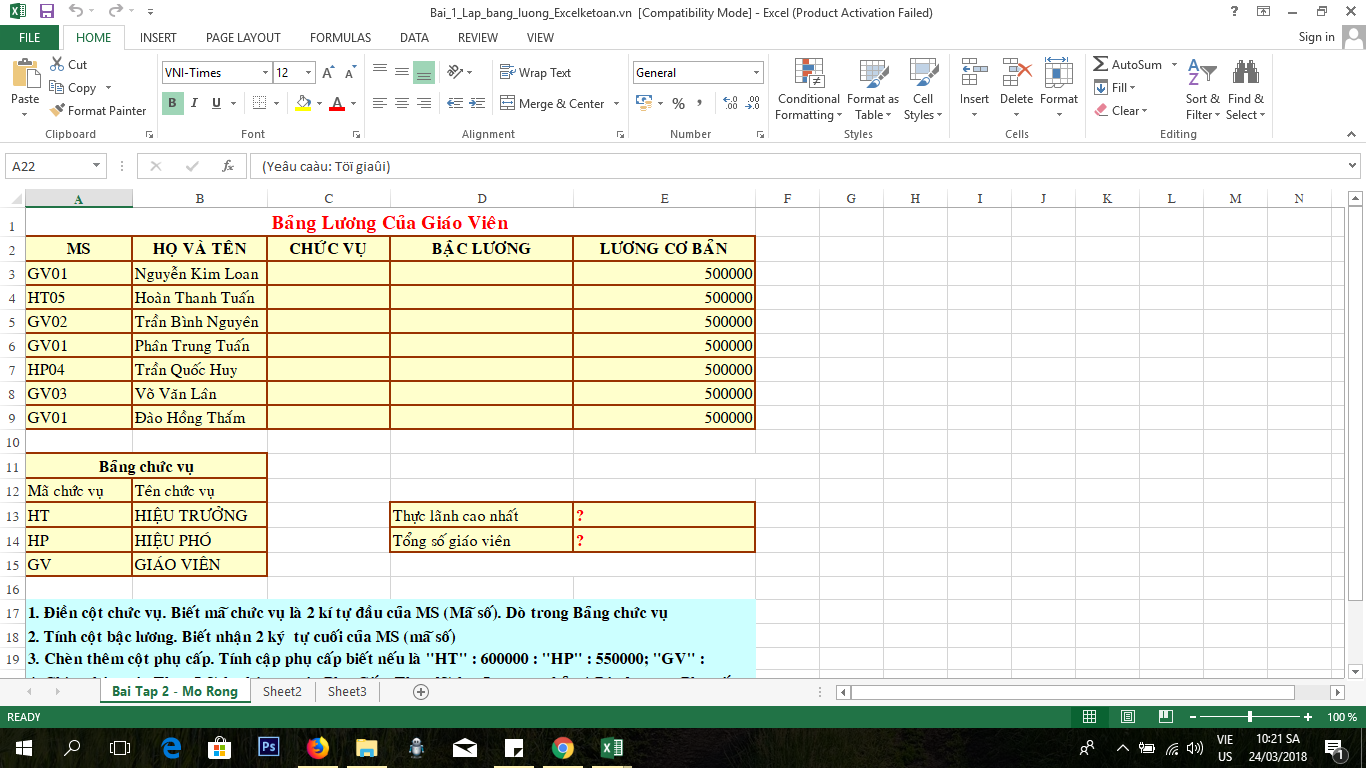Click the AutoSum sigma icon
1366x768 pixels.
coord(1101,64)
